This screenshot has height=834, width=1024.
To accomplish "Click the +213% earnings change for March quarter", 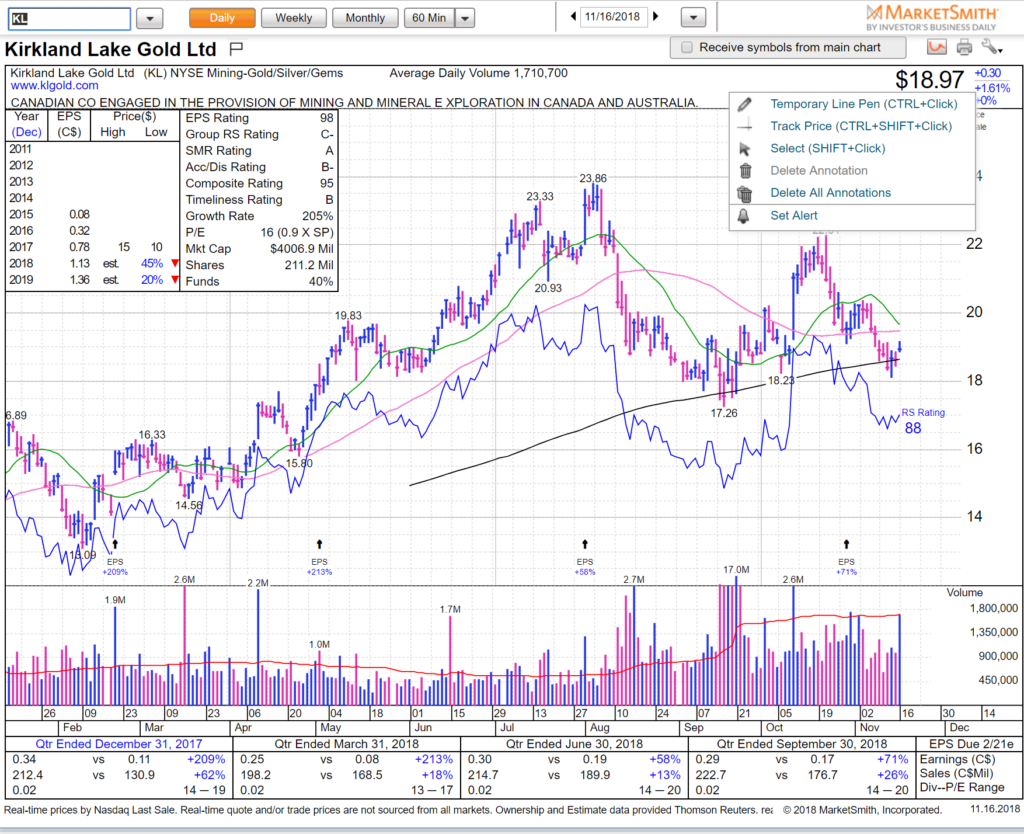I will click(434, 760).
